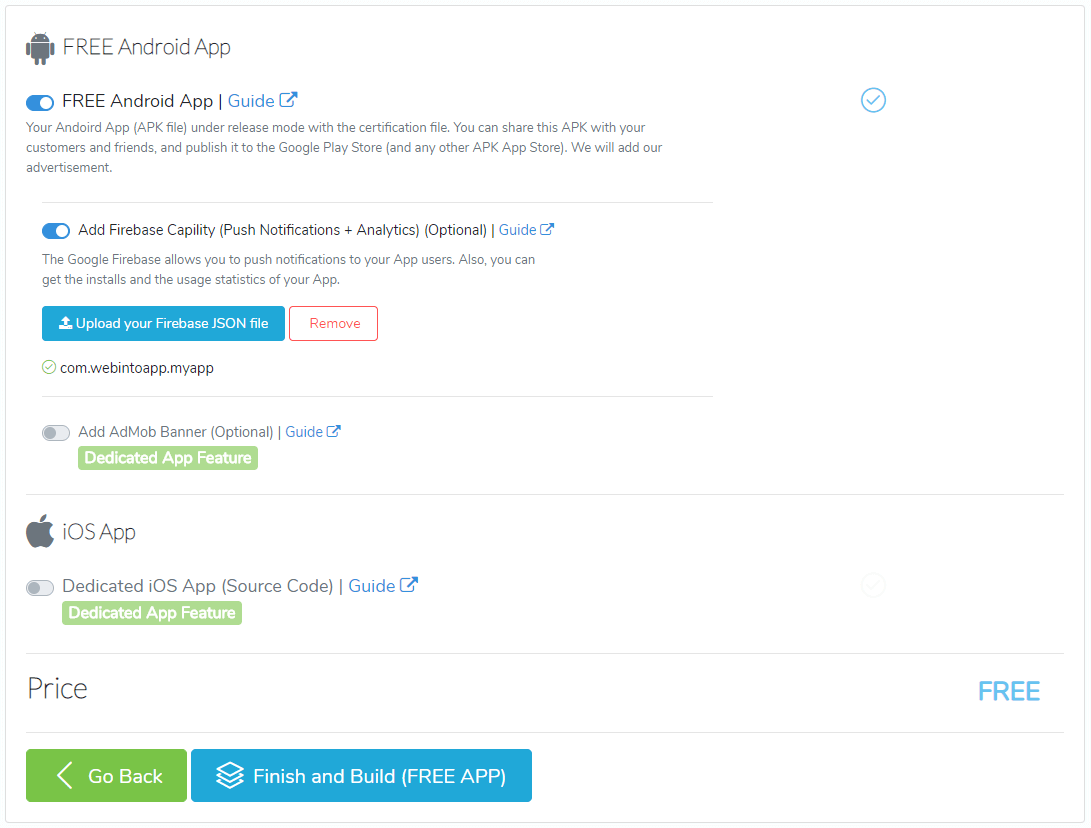The image size is (1091, 828).
Task: Open the FREE Android App Guide link
Action: (251, 101)
